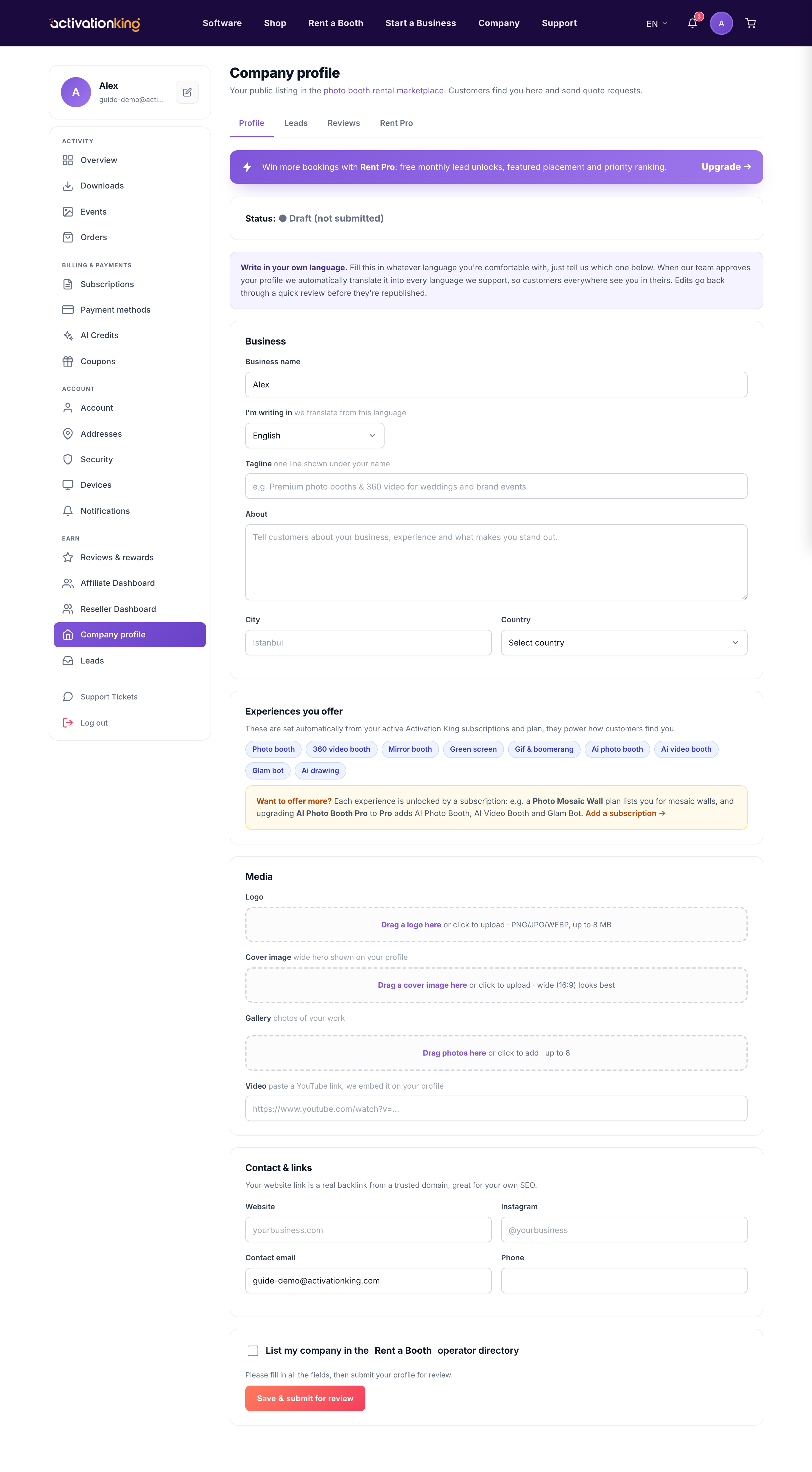
Task: Click the Addresses map pin icon
Action: (x=68, y=434)
